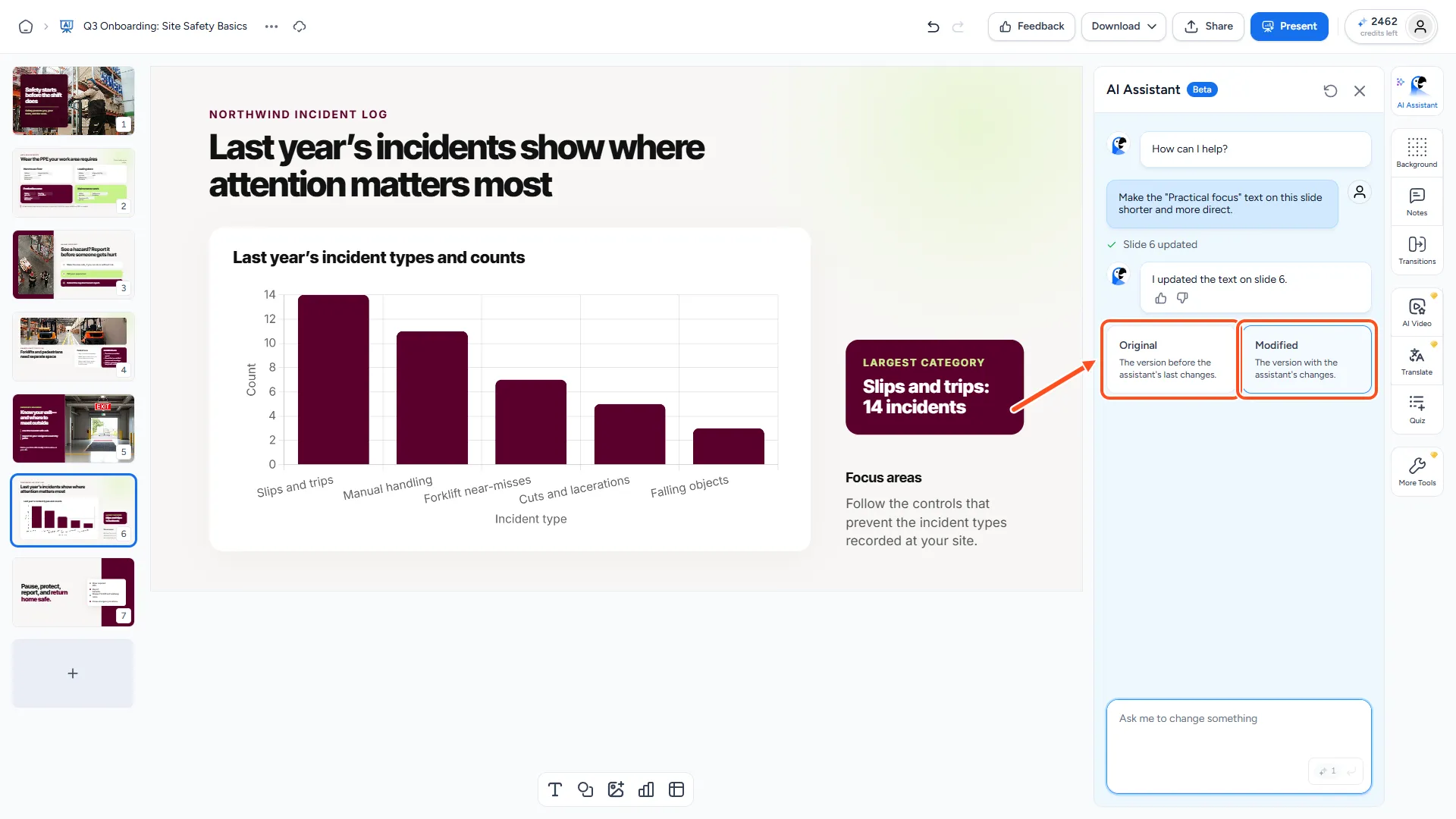Click the cloud sync status icon

(x=300, y=27)
